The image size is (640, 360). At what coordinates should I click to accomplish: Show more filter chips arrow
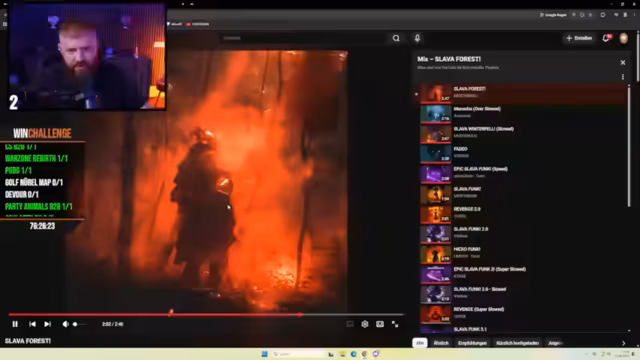tap(623, 343)
